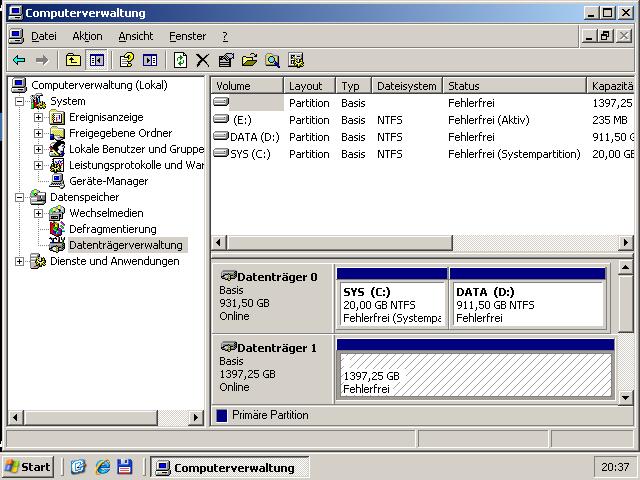This screenshot has width=640, height=480.
Task: Click the first quick launch icon beside Start
Action: point(78,467)
